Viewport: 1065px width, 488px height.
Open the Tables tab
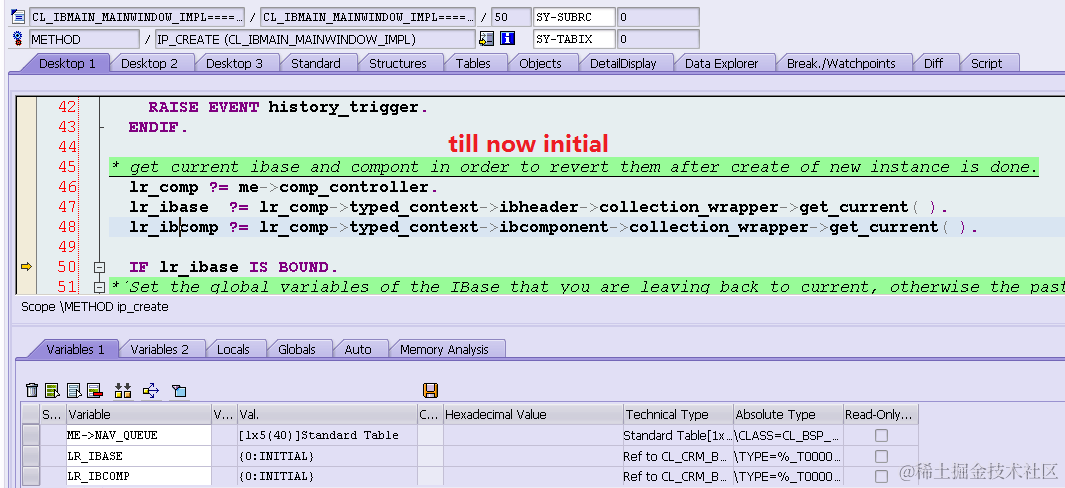click(473, 63)
